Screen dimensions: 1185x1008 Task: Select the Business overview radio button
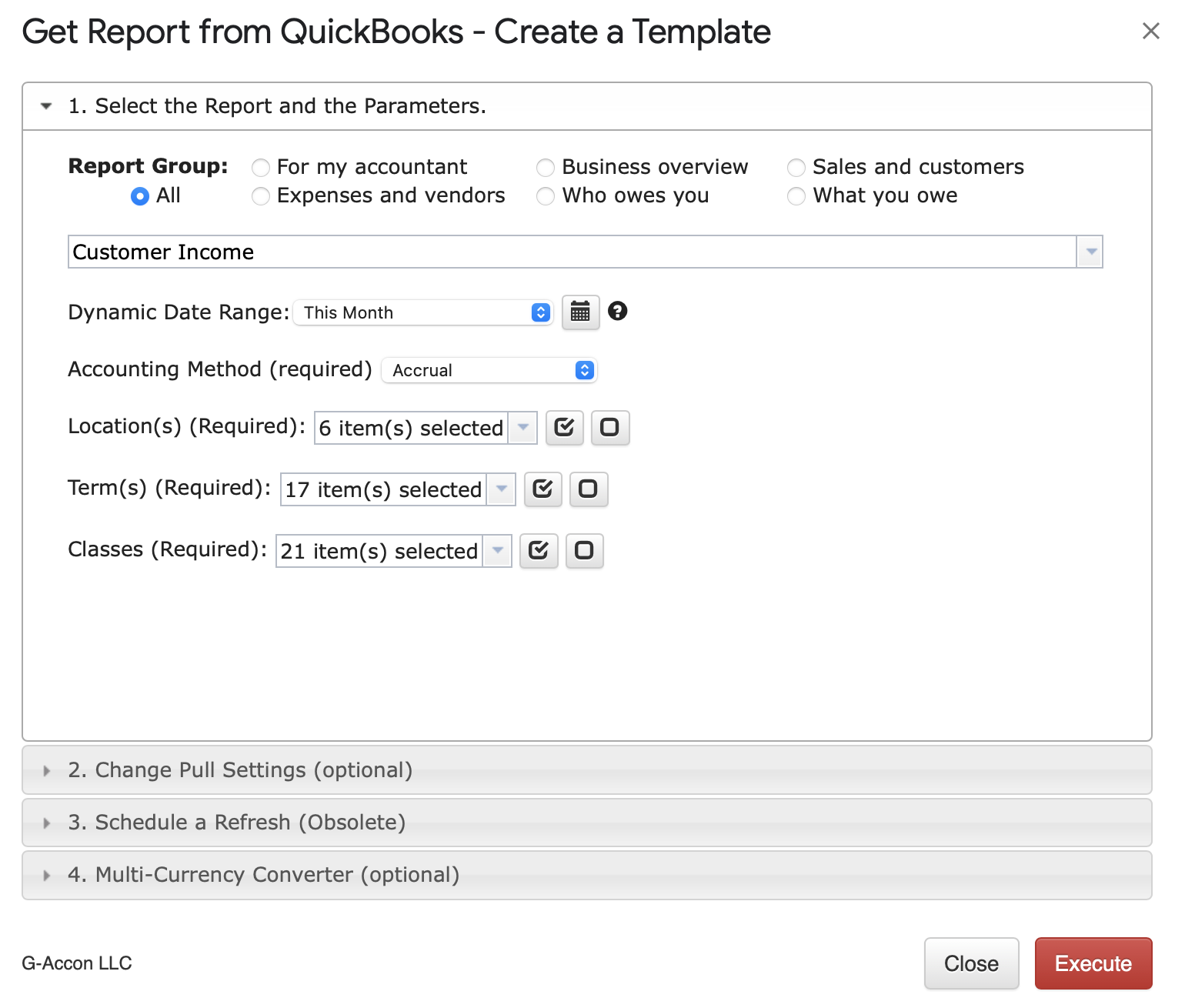(x=546, y=168)
